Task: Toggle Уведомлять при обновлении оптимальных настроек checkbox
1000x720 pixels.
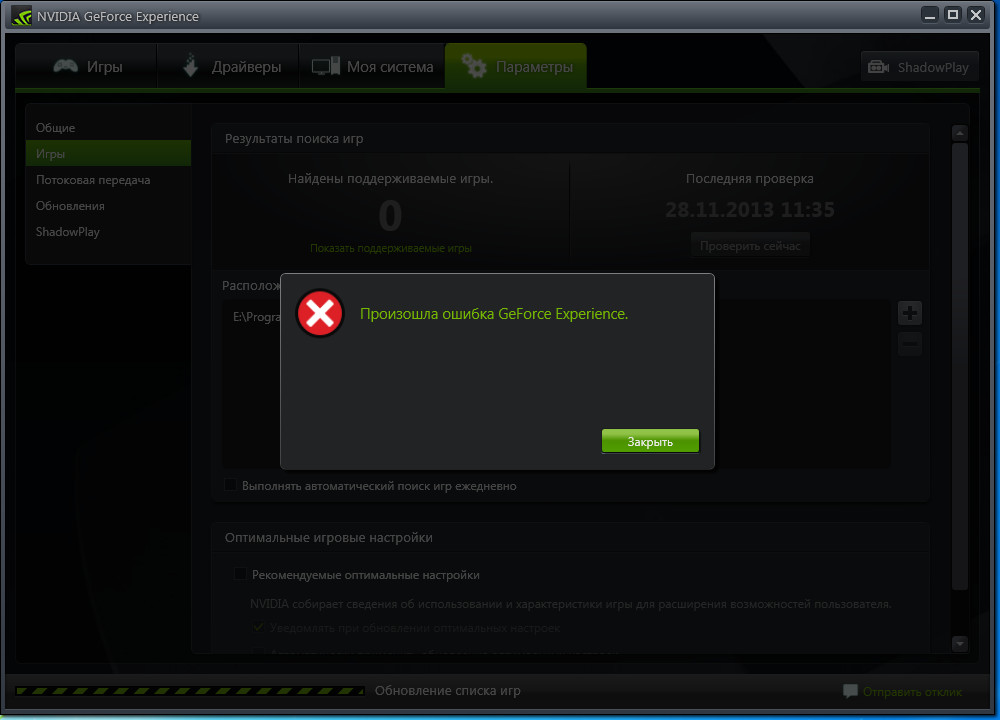Action: (x=258, y=628)
